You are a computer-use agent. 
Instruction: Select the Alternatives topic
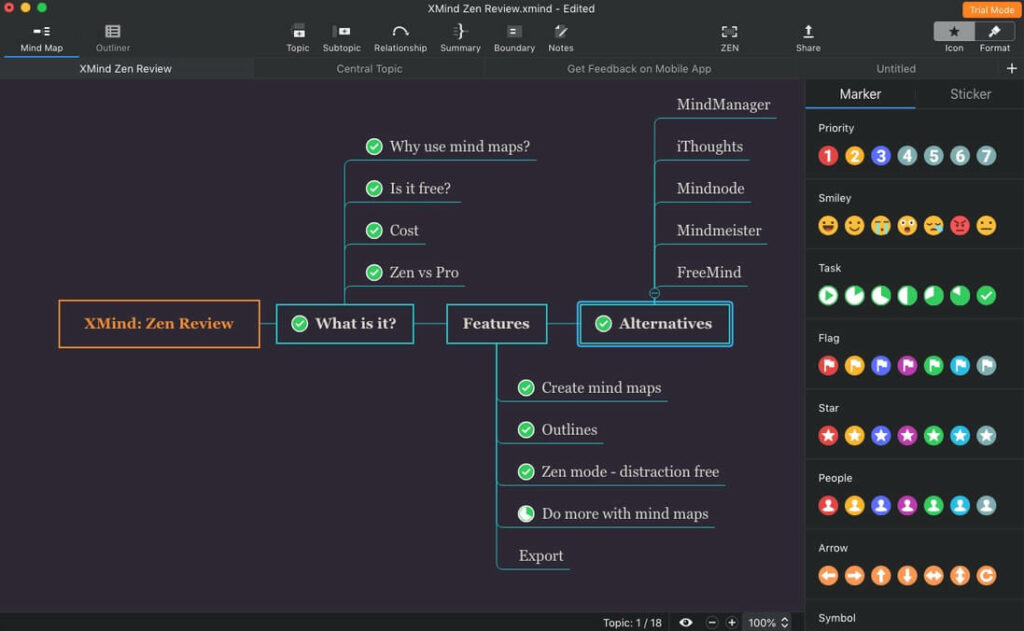pyautogui.click(x=654, y=323)
